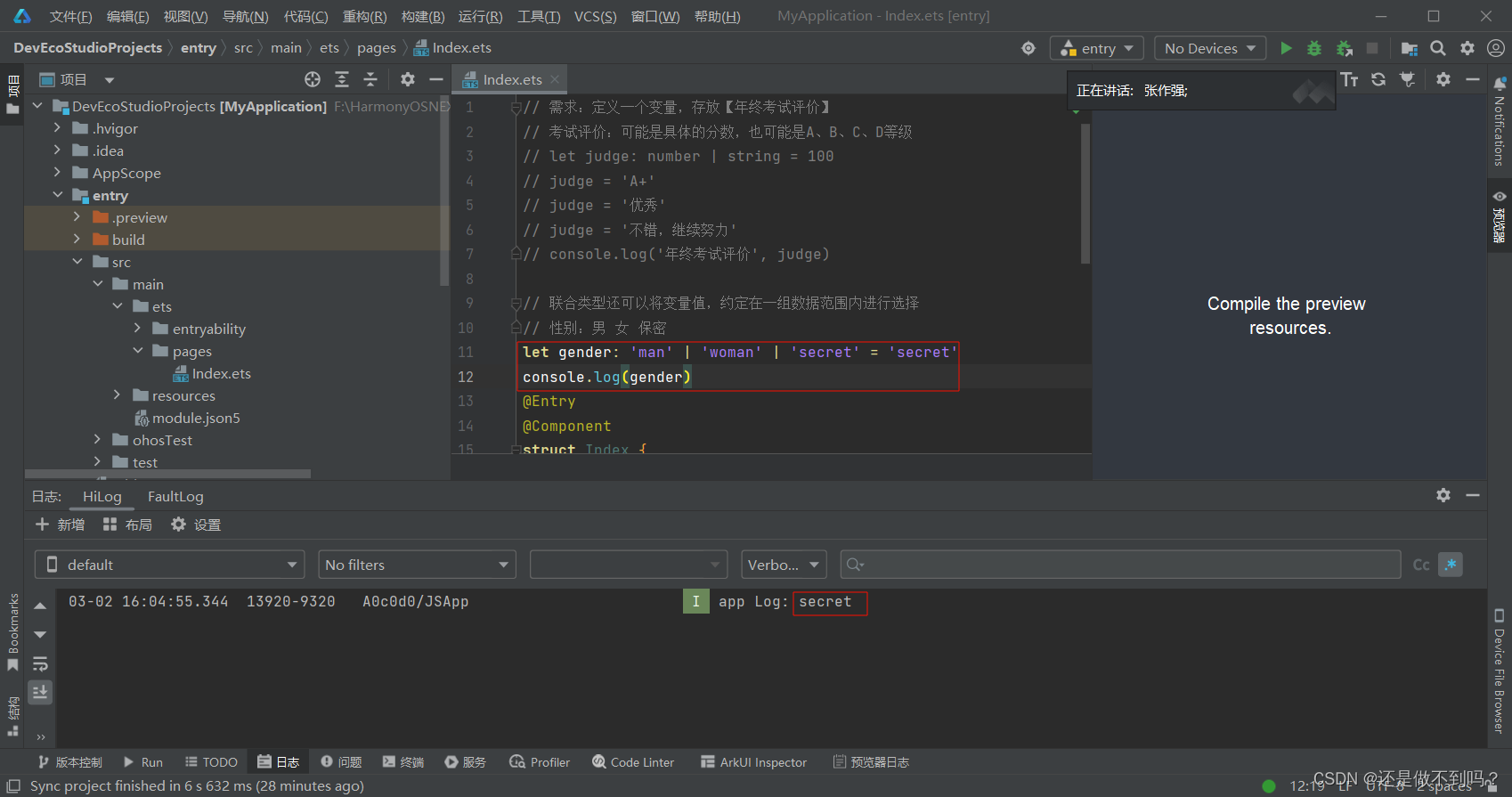1512x797 pixels.
Task: Open the No filters dropdown
Action: coord(417,565)
